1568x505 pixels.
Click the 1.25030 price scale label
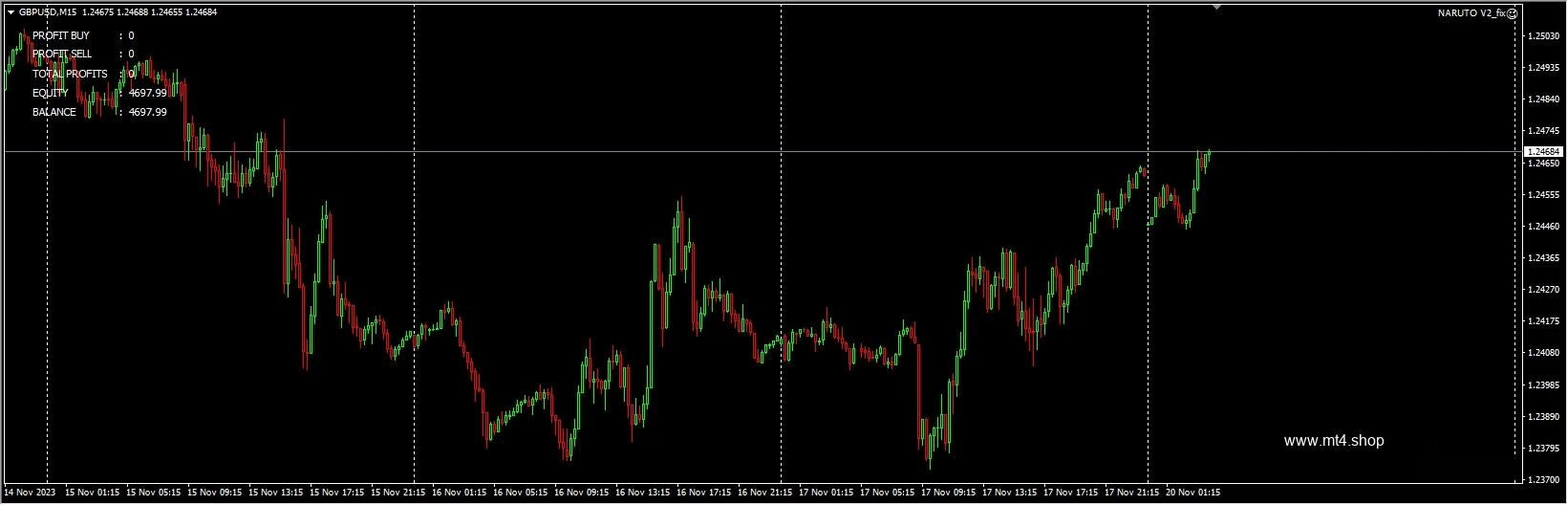click(1544, 36)
